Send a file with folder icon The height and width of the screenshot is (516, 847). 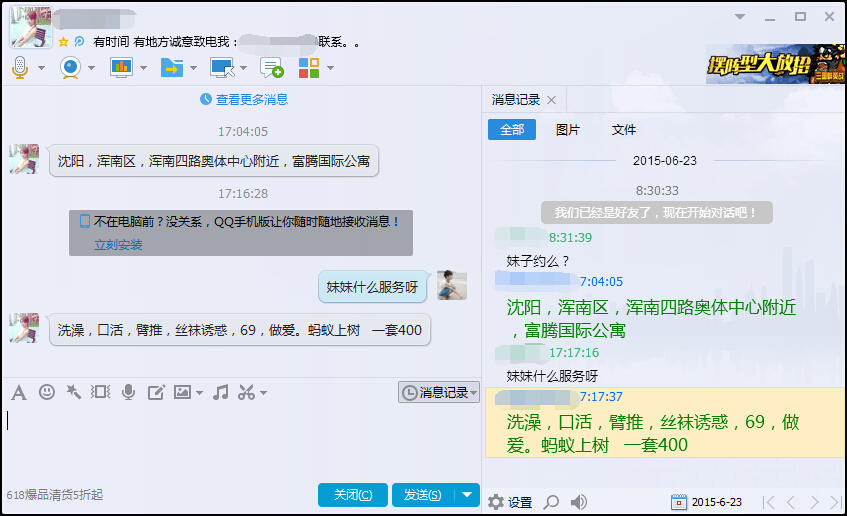click(172, 68)
